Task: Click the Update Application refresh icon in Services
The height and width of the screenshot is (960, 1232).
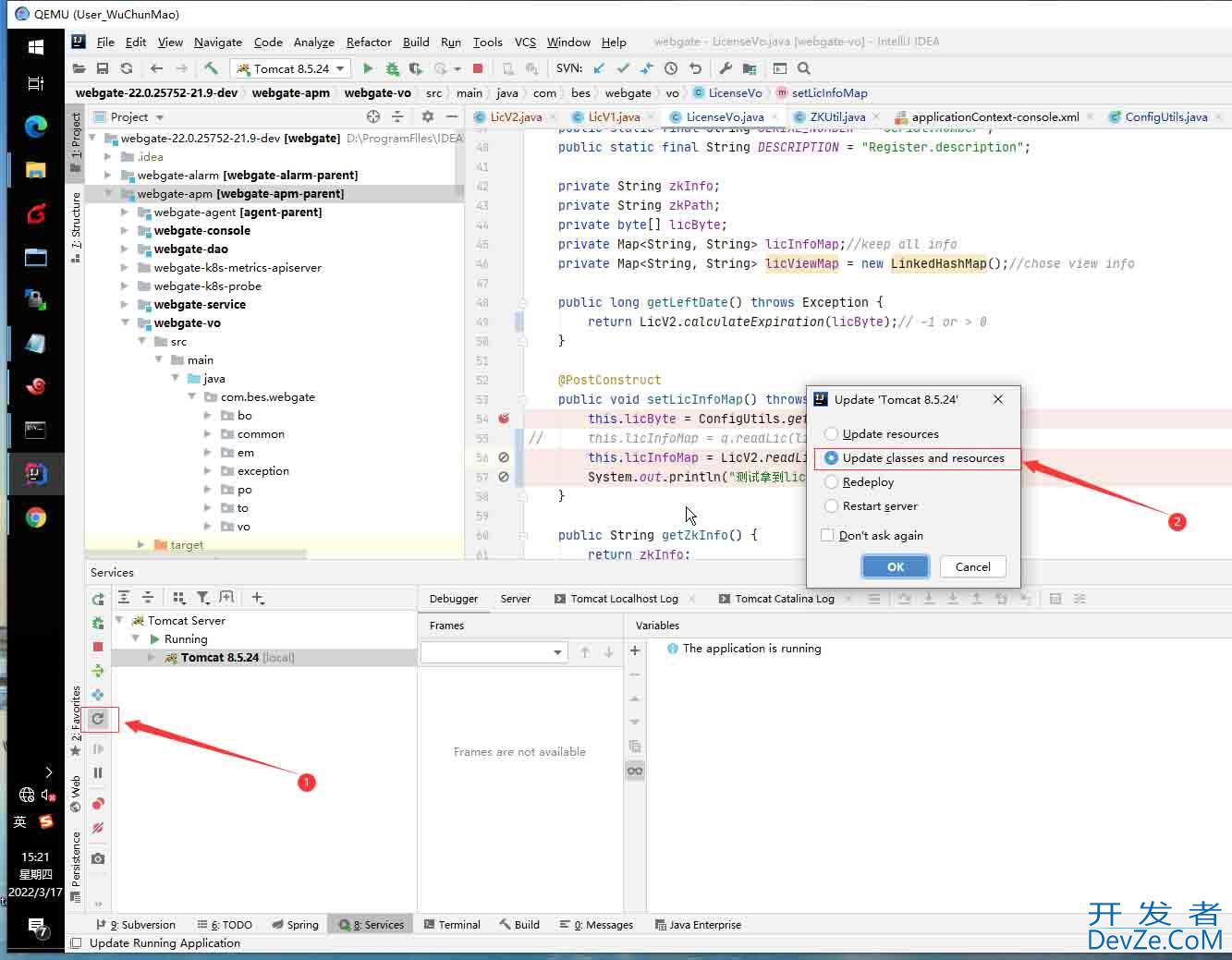Action: click(x=98, y=718)
